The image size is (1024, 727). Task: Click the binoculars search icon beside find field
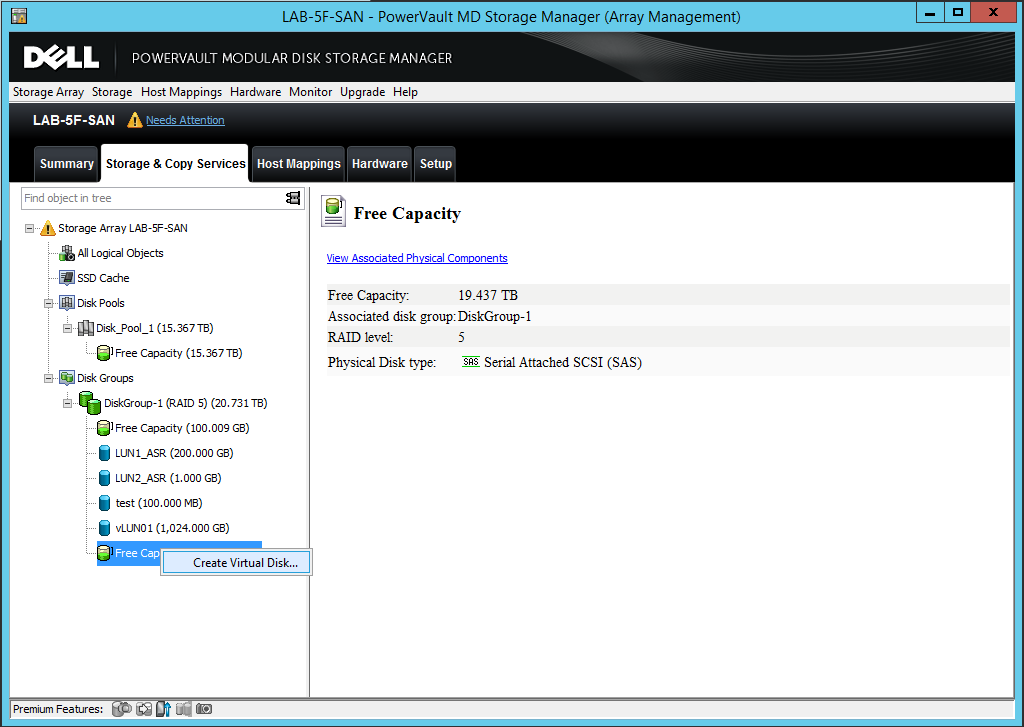[292, 198]
